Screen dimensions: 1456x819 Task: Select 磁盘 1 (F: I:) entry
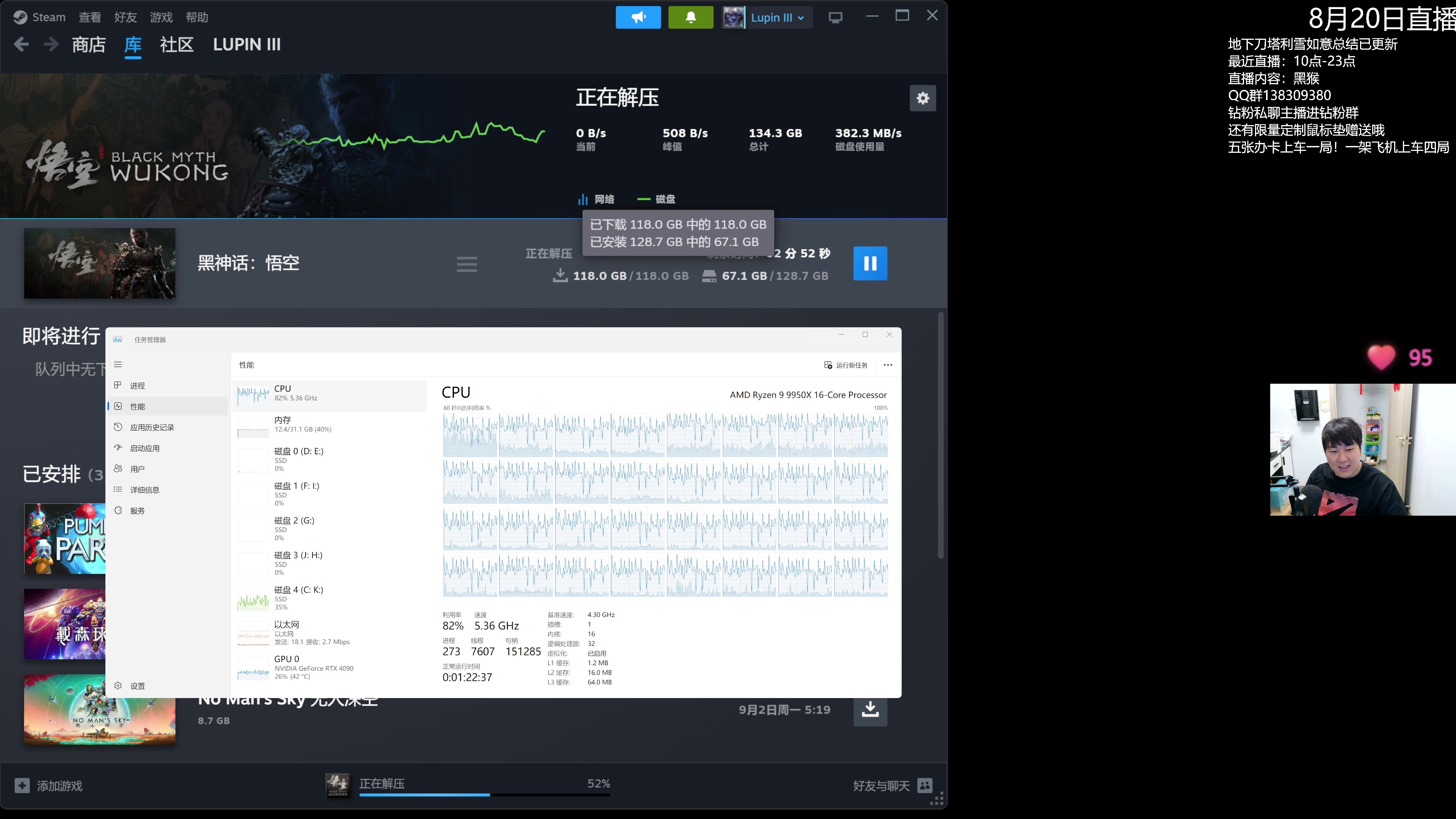pyautogui.click(x=330, y=494)
